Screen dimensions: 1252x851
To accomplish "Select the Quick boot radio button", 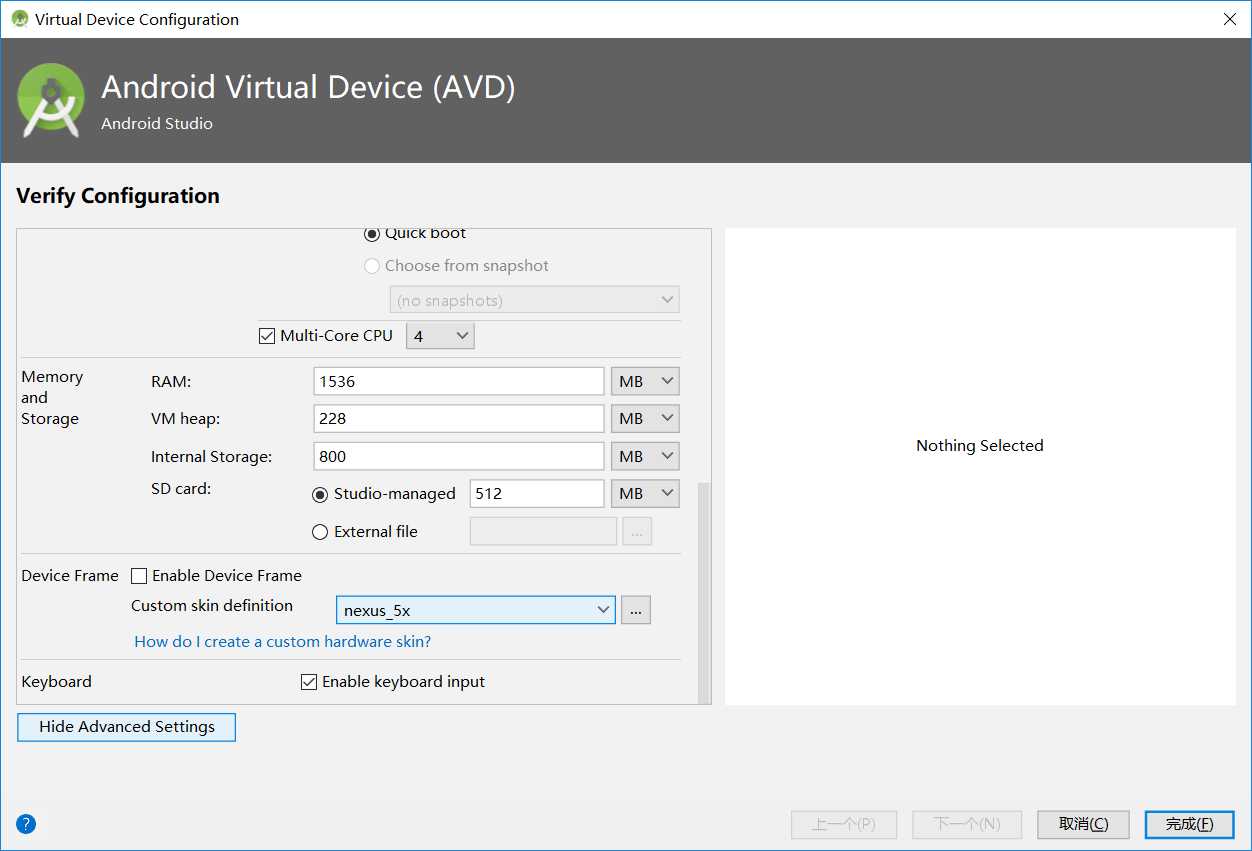I will 372,234.
